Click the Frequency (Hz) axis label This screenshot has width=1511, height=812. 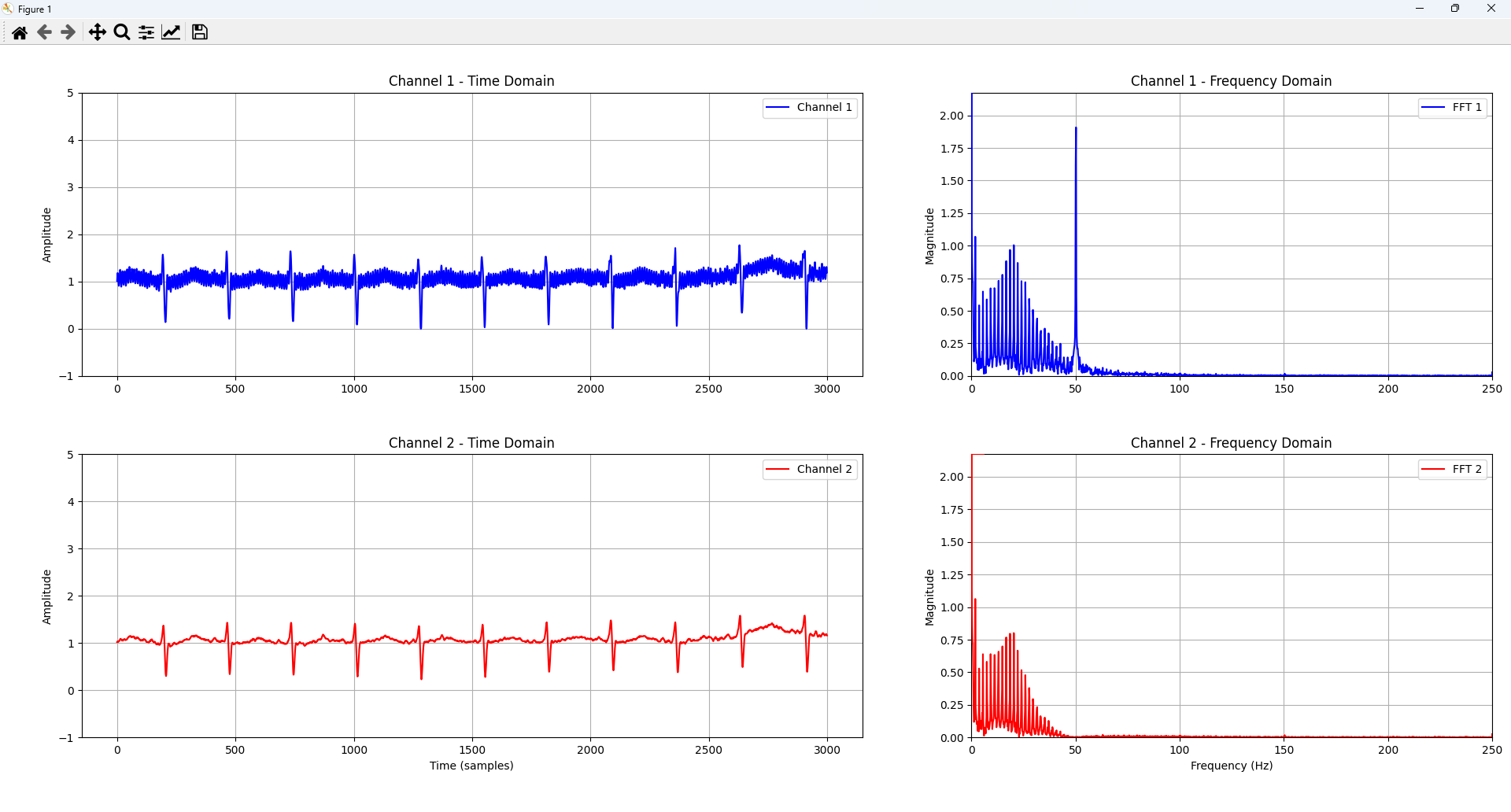point(1231,766)
